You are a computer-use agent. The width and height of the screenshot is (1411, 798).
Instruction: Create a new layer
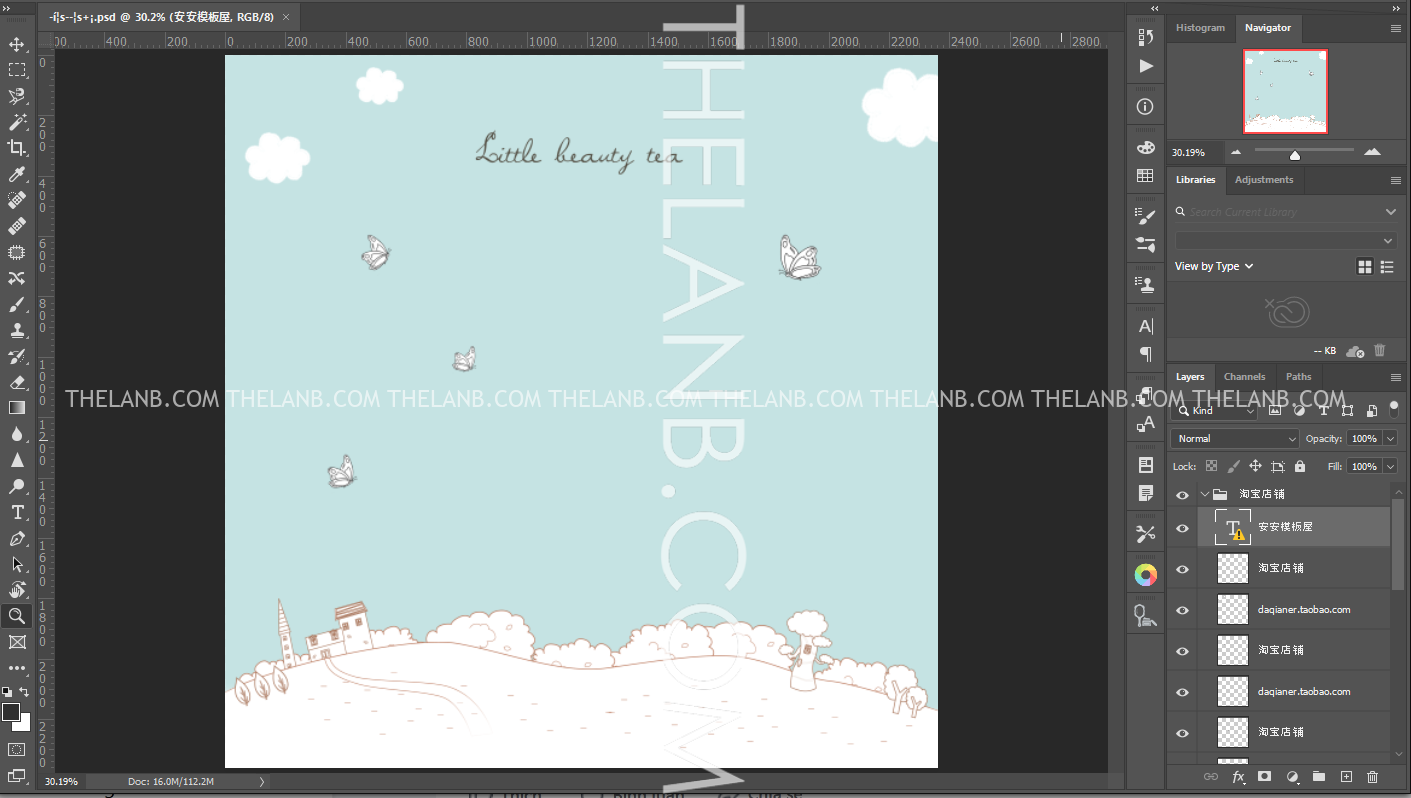[1346, 777]
